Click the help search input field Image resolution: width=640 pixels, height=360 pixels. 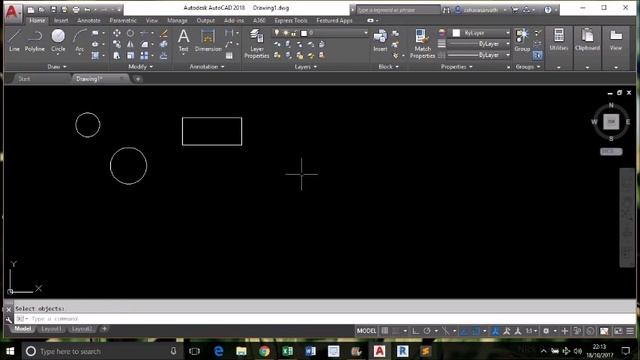tap(398, 10)
